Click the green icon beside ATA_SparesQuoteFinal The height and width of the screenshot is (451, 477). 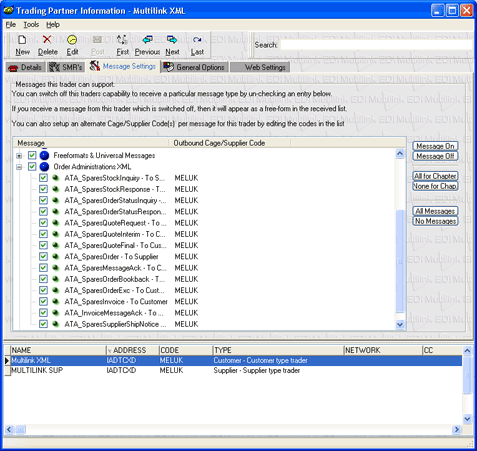[x=56, y=245]
